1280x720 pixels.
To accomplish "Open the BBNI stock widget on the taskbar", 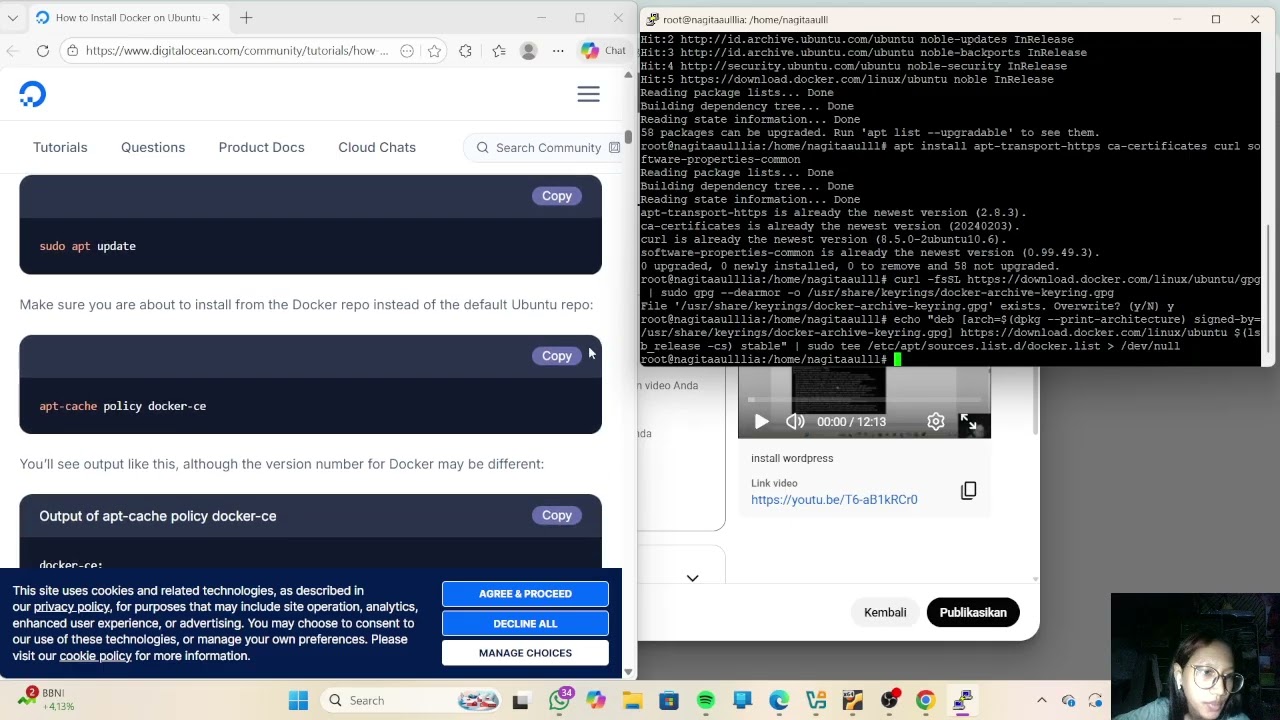I will click(x=46, y=700).
